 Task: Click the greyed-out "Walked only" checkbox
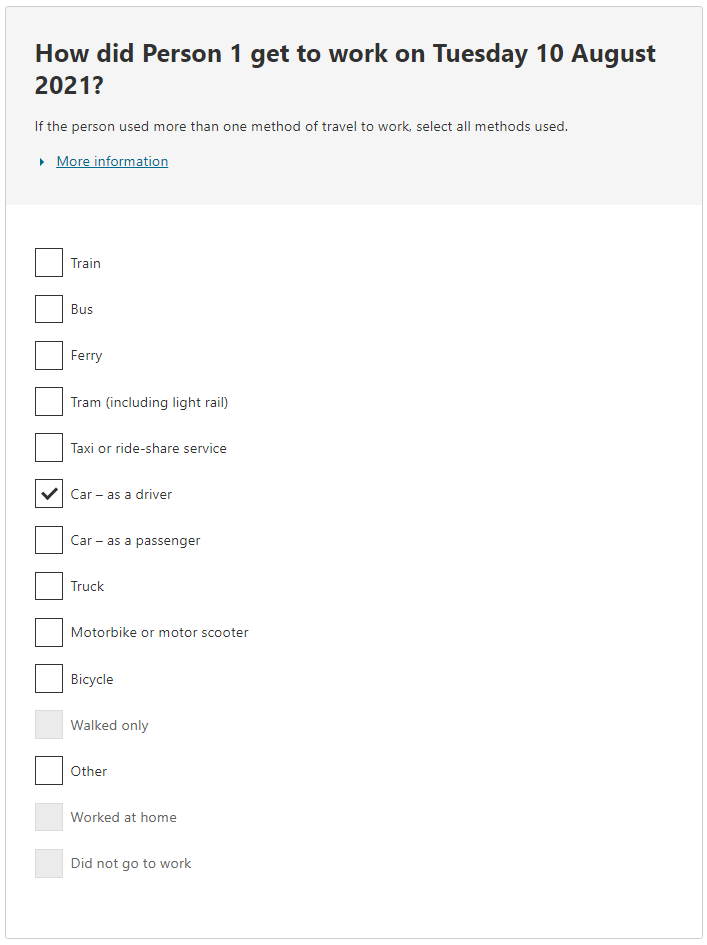pos(48,724)
